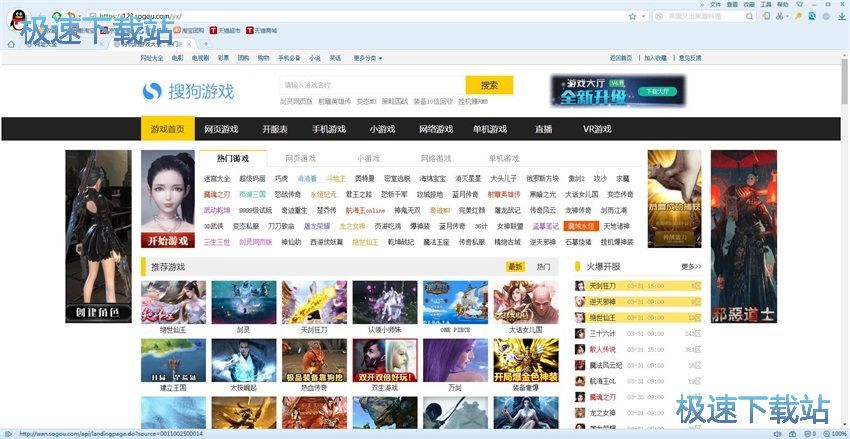
Task: Click the browser address bar
Action: (x=358, y=16)
